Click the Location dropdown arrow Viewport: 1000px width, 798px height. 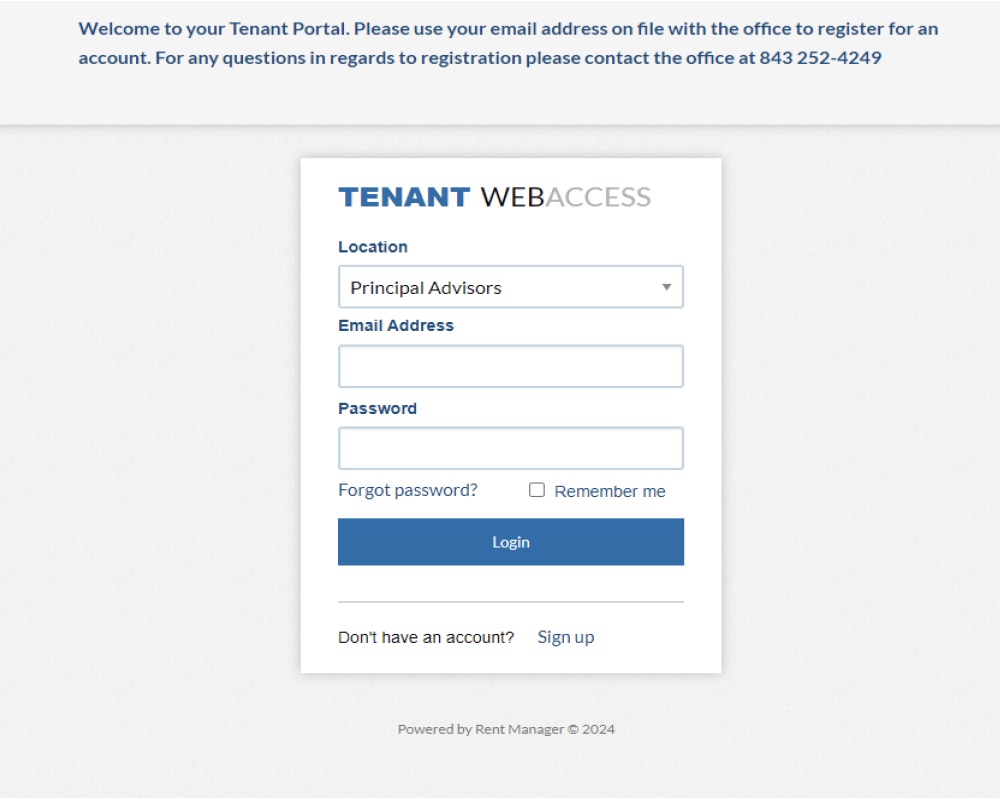point(667,288)
